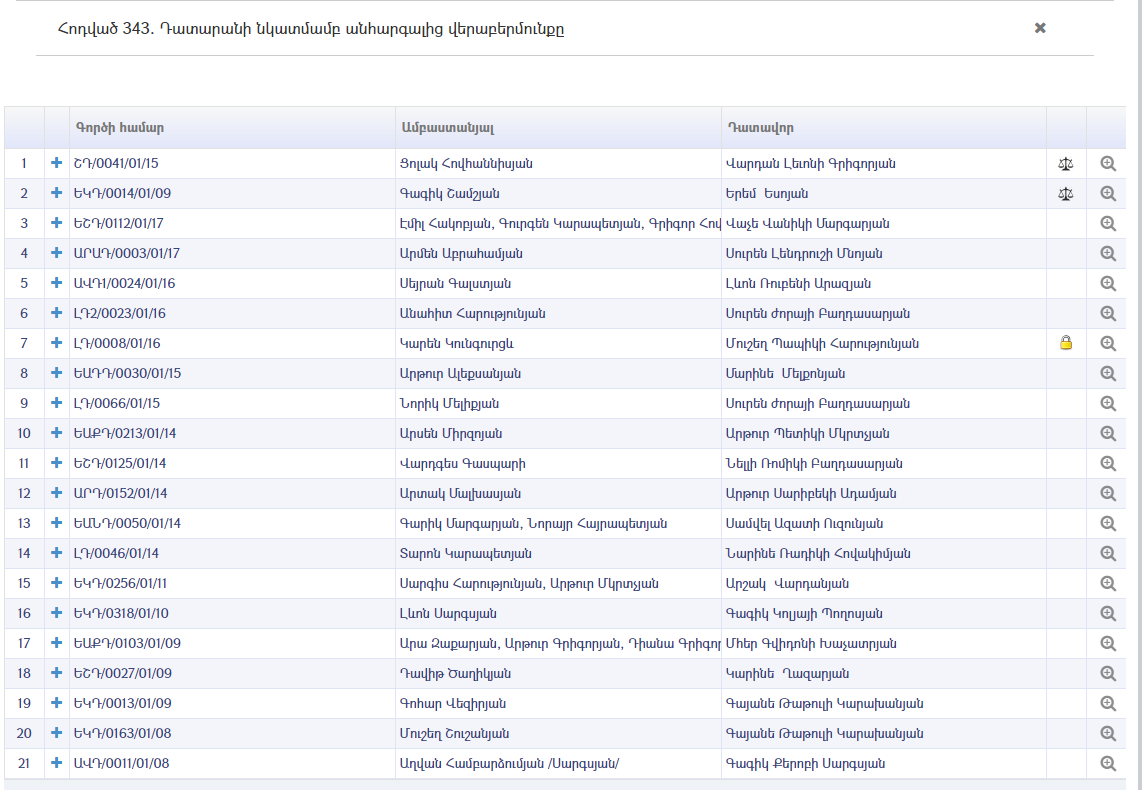Click magnifier for case ԵԿԴ/0013/01/09
Viewport: 1142px width, 790px height.
pos(1108,703)
